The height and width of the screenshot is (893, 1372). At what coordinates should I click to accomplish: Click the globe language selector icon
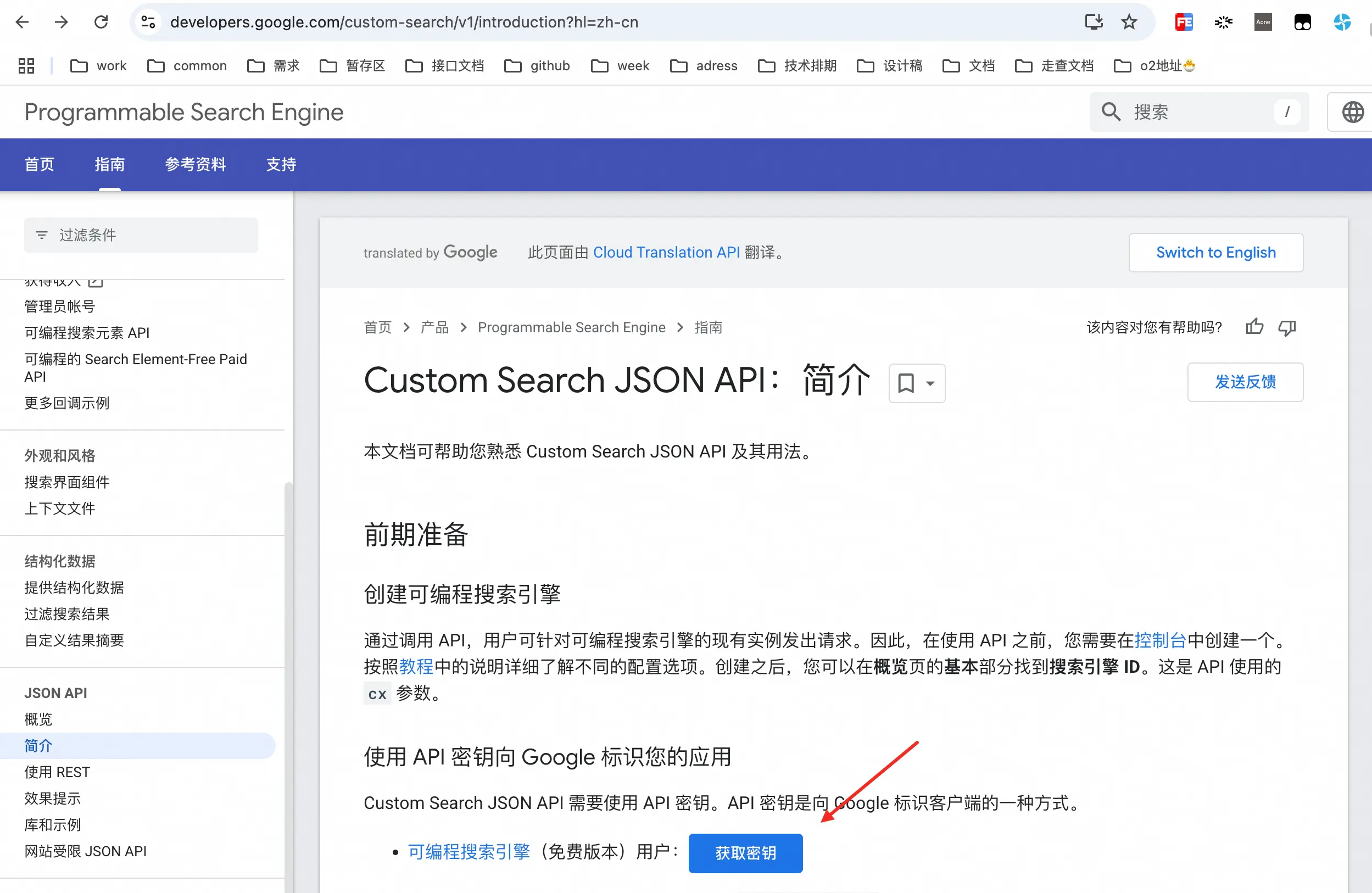(x=1352, y=112)
